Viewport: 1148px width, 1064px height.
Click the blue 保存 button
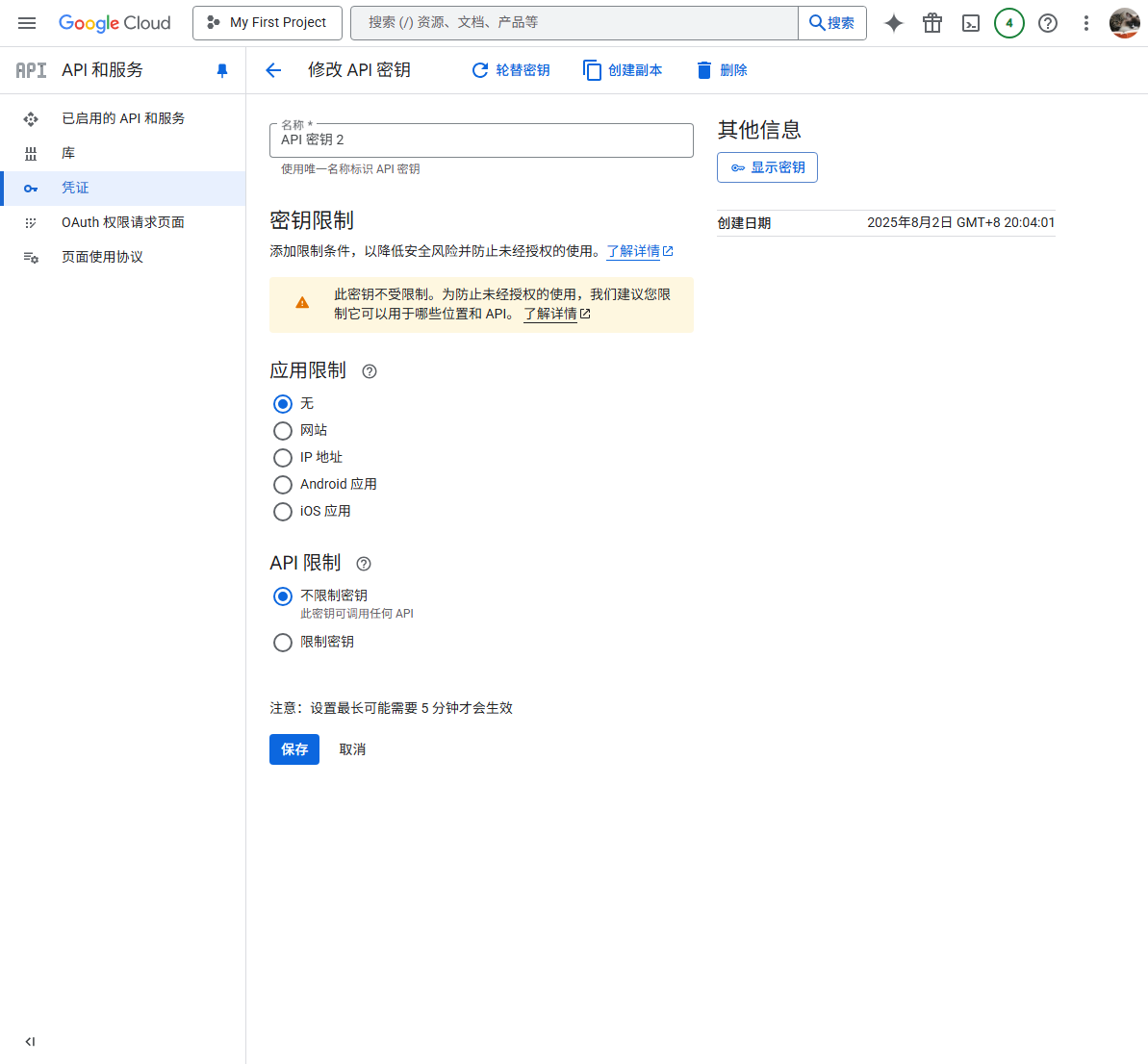coord(294,749)
